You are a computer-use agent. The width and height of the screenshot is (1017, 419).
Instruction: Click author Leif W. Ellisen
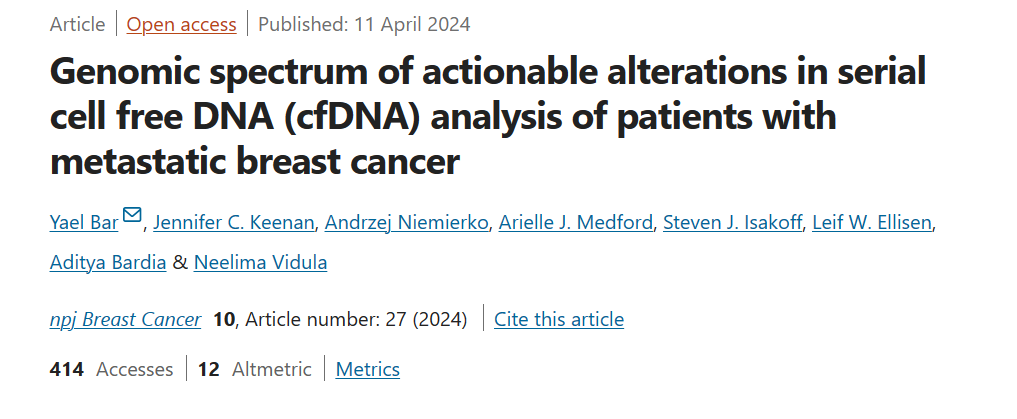point(872,223)
